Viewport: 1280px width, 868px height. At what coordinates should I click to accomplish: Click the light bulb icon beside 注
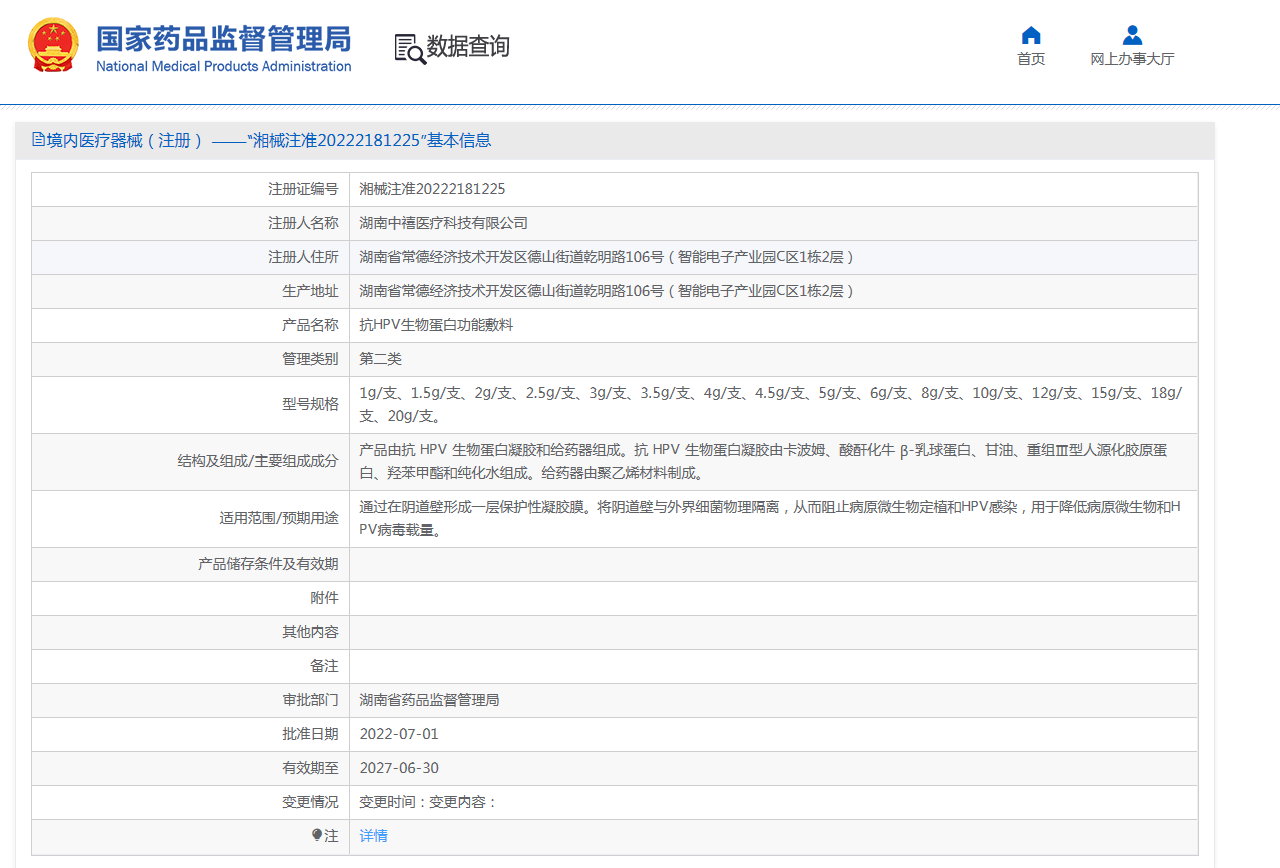point(318,835)
